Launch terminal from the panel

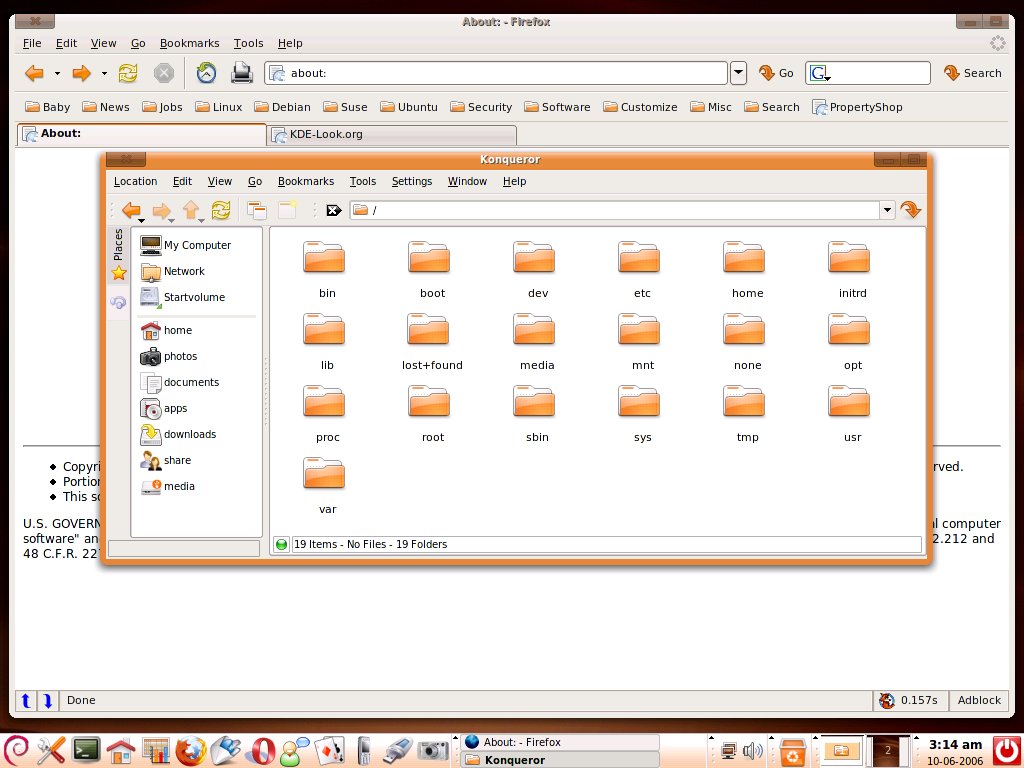point(86,750)
